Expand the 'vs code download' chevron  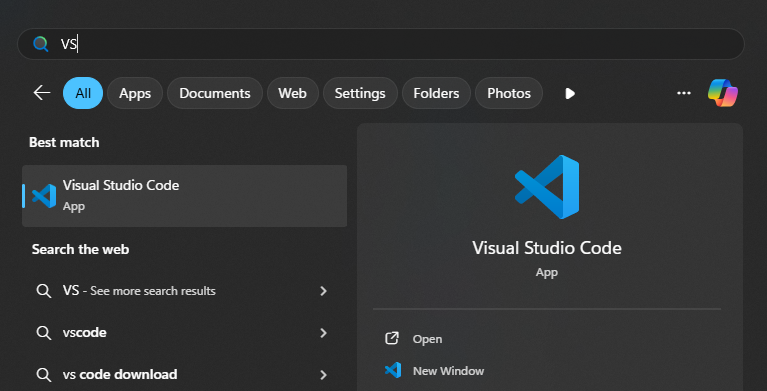tap(323, 375)
